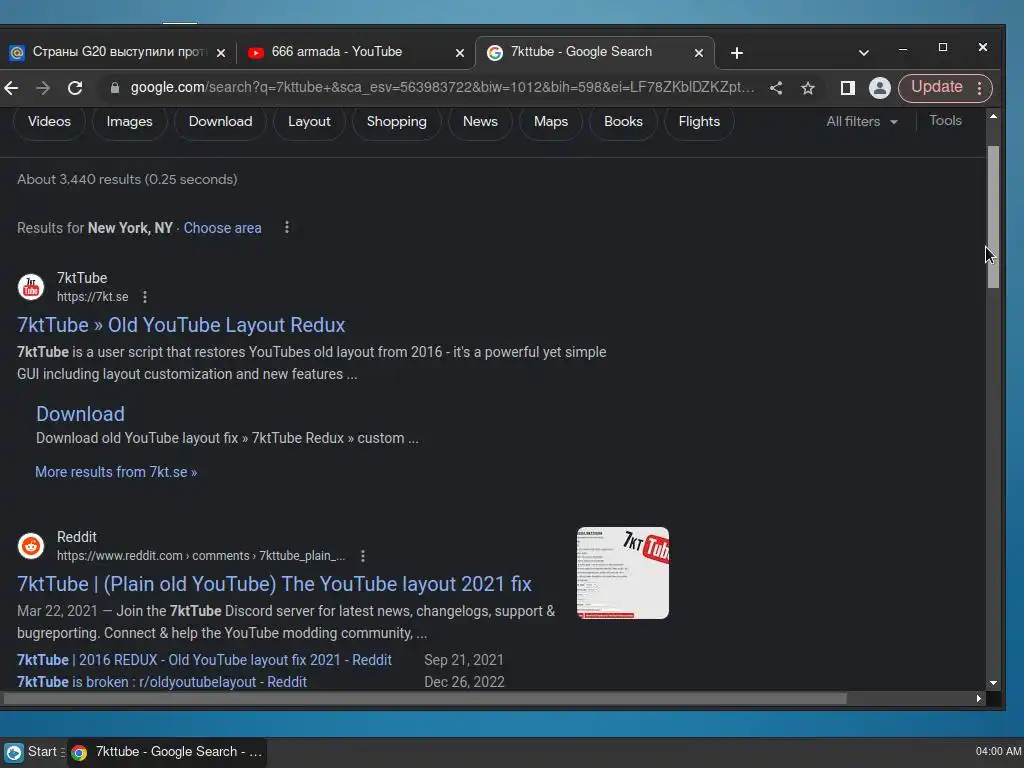1024x768 pixels.
Task: Filter results by Images
Action: coord(129,121)
